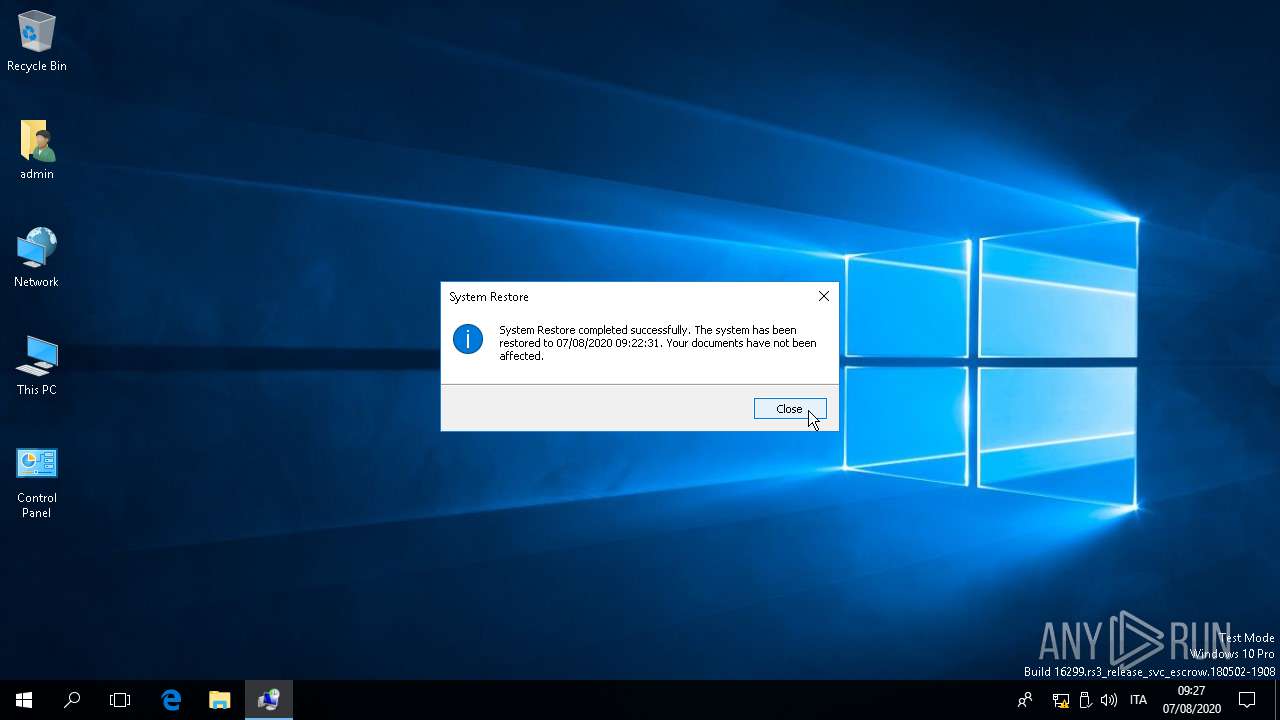This screenshot has height=720, width=1280.
Task: Select the Control Panel desktop icon
Action: pyautogui.click(x=37, y=482)
